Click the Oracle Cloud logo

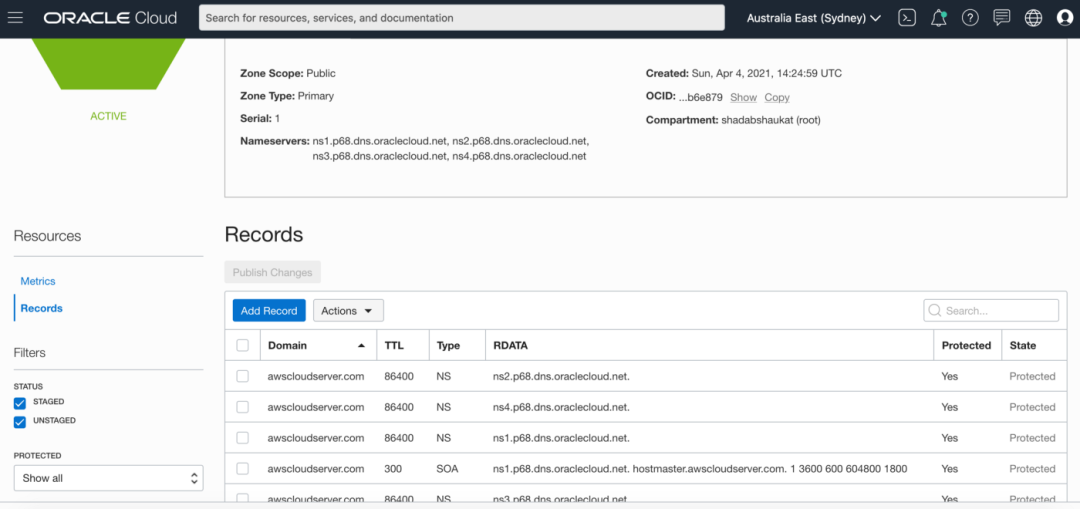coord(110,18)
